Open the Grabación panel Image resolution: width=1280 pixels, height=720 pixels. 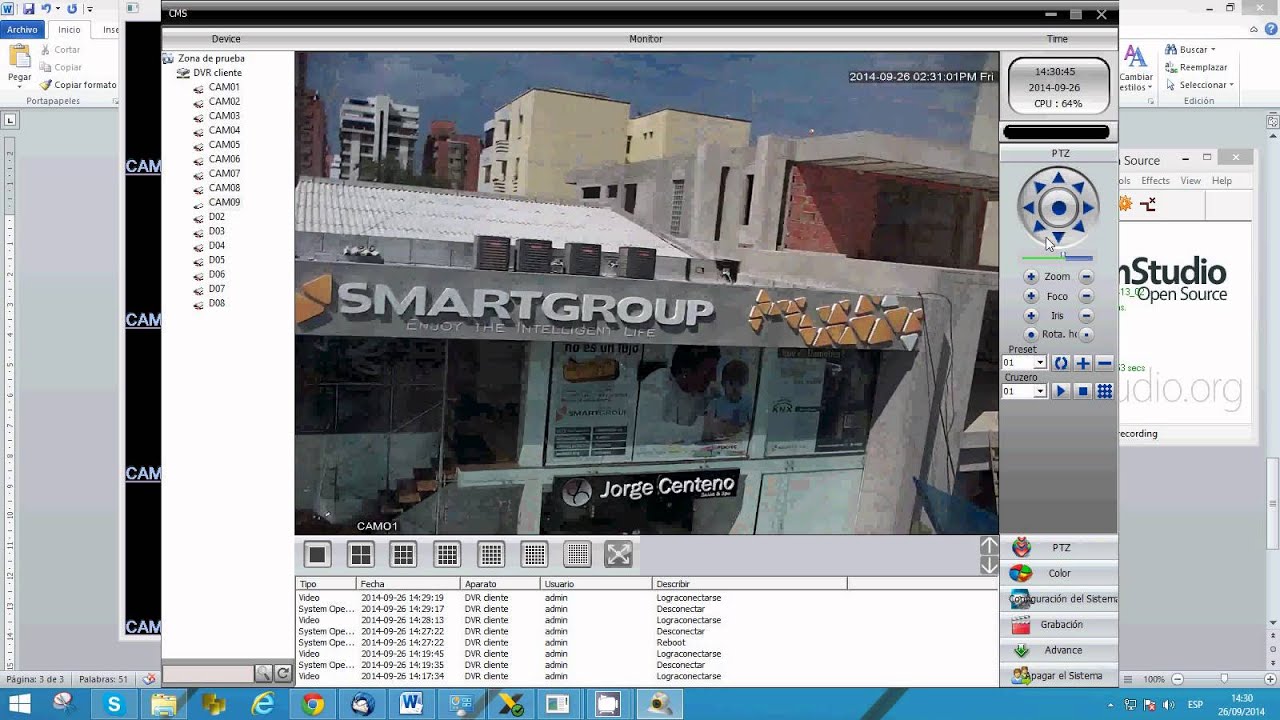(x=1059, y=624)
